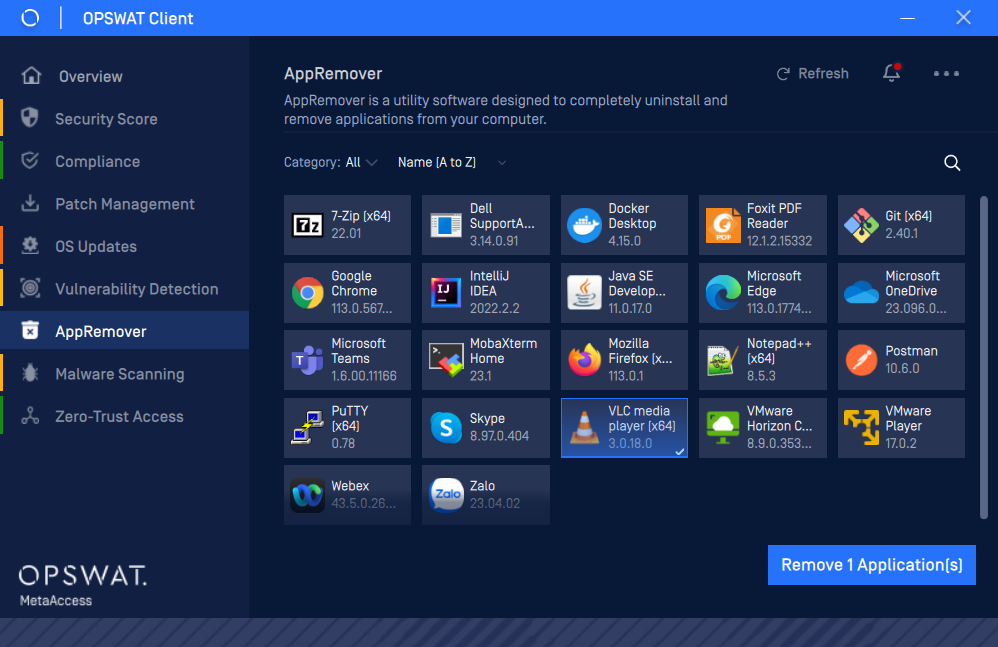Expand the Category All dropdown
998x647 pixels.
tap(362, 162)
